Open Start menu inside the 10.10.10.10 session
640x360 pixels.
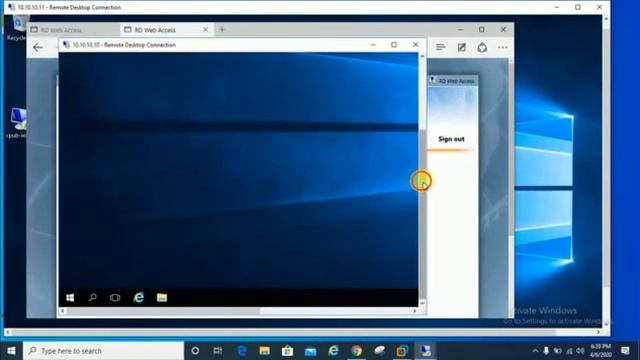pyautogui.click(x=70, y=298)
